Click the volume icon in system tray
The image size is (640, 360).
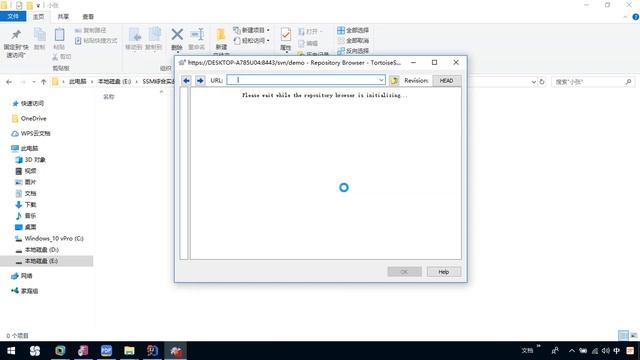coord(605,351)
